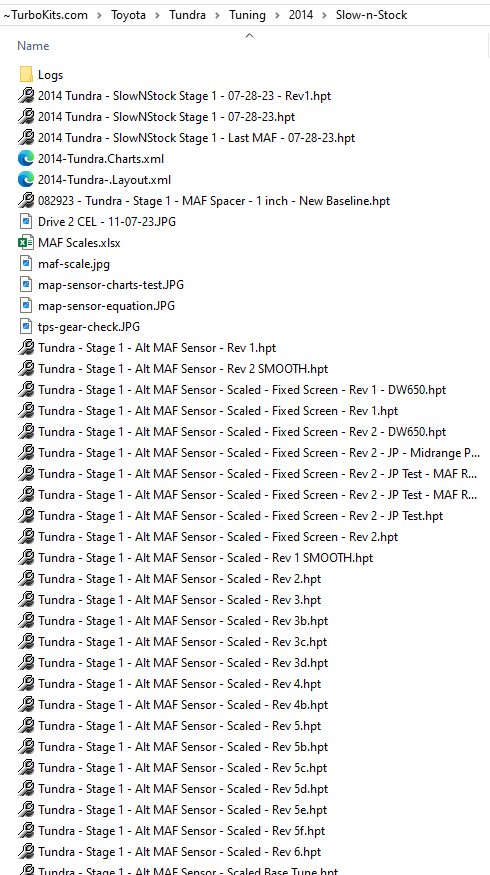The height and width of the screenshot is (875, 490).
Task: Click the HPT icon for Scaled Rev 6
Action: (26, 852)
